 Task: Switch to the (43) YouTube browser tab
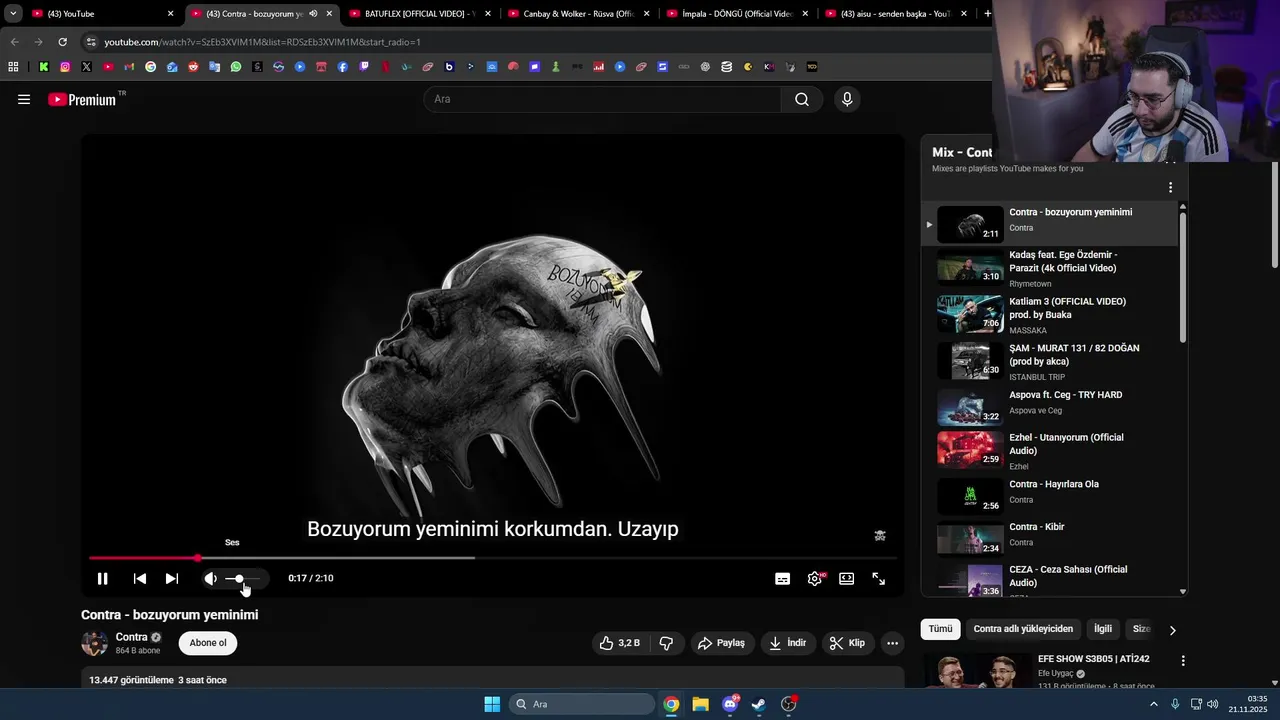[102, 14]
